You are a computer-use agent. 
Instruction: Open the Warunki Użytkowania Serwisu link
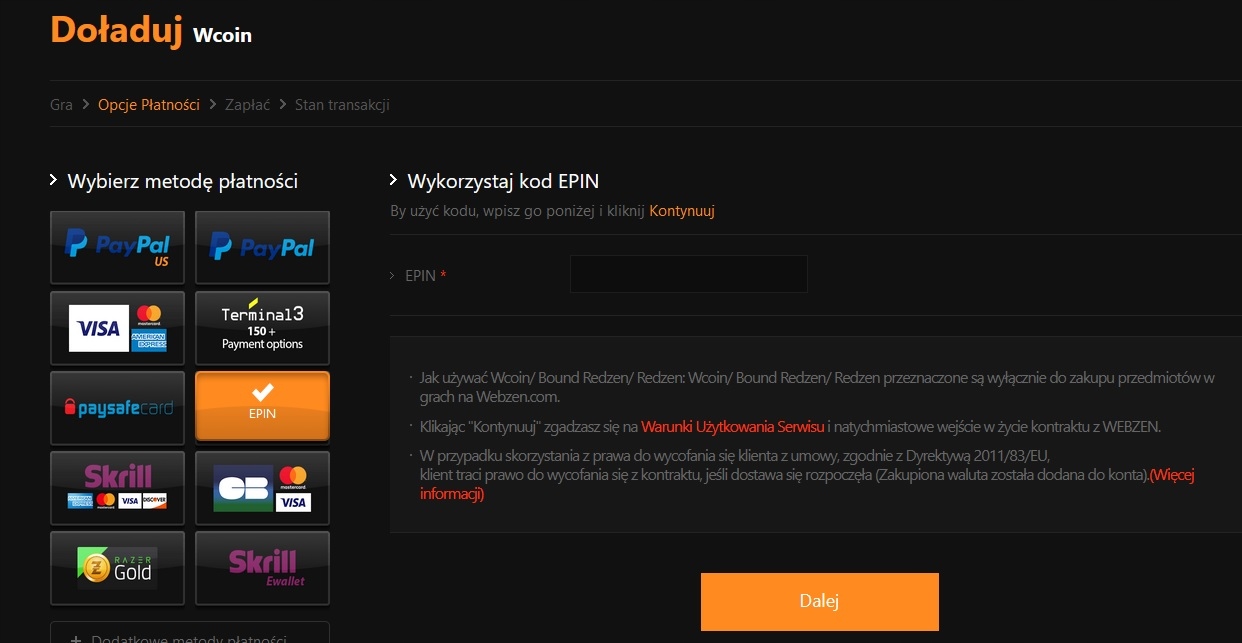pyautogui.click(x=733, y=427)
